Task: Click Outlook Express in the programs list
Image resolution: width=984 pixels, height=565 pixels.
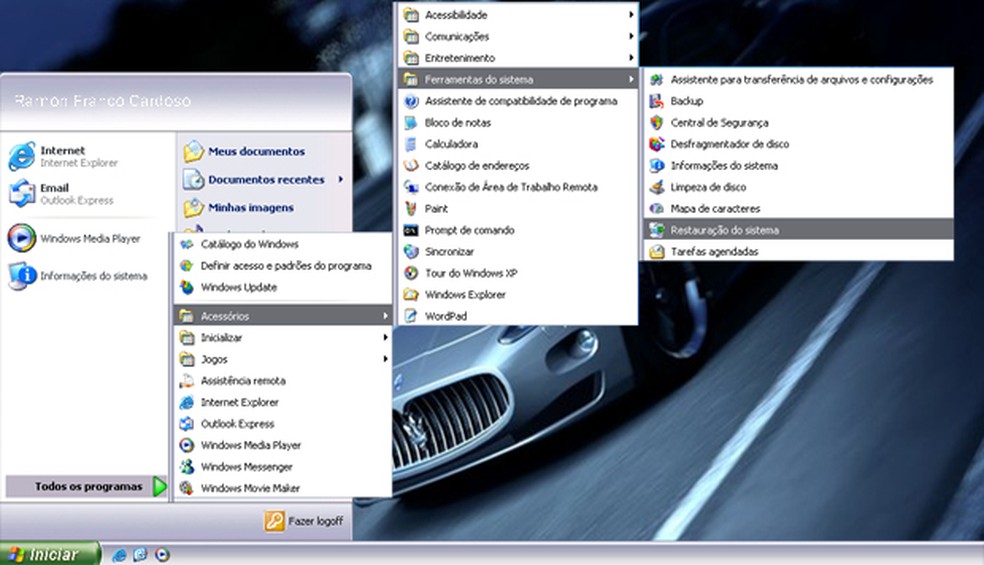Action: pos(282,424)
